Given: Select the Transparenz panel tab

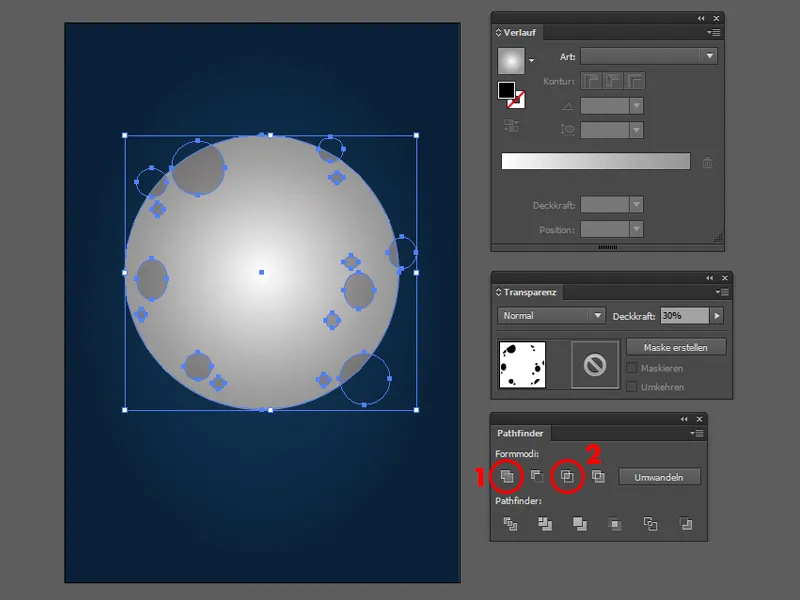Looking at the screenshot, I should click(x=527, y=292).
